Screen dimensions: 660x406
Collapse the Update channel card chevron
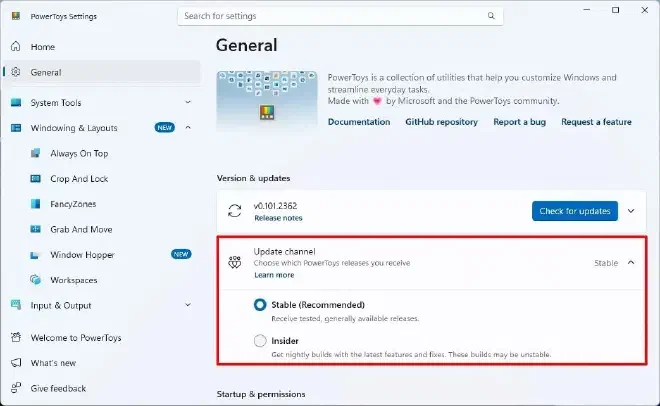tap(631, 263)
